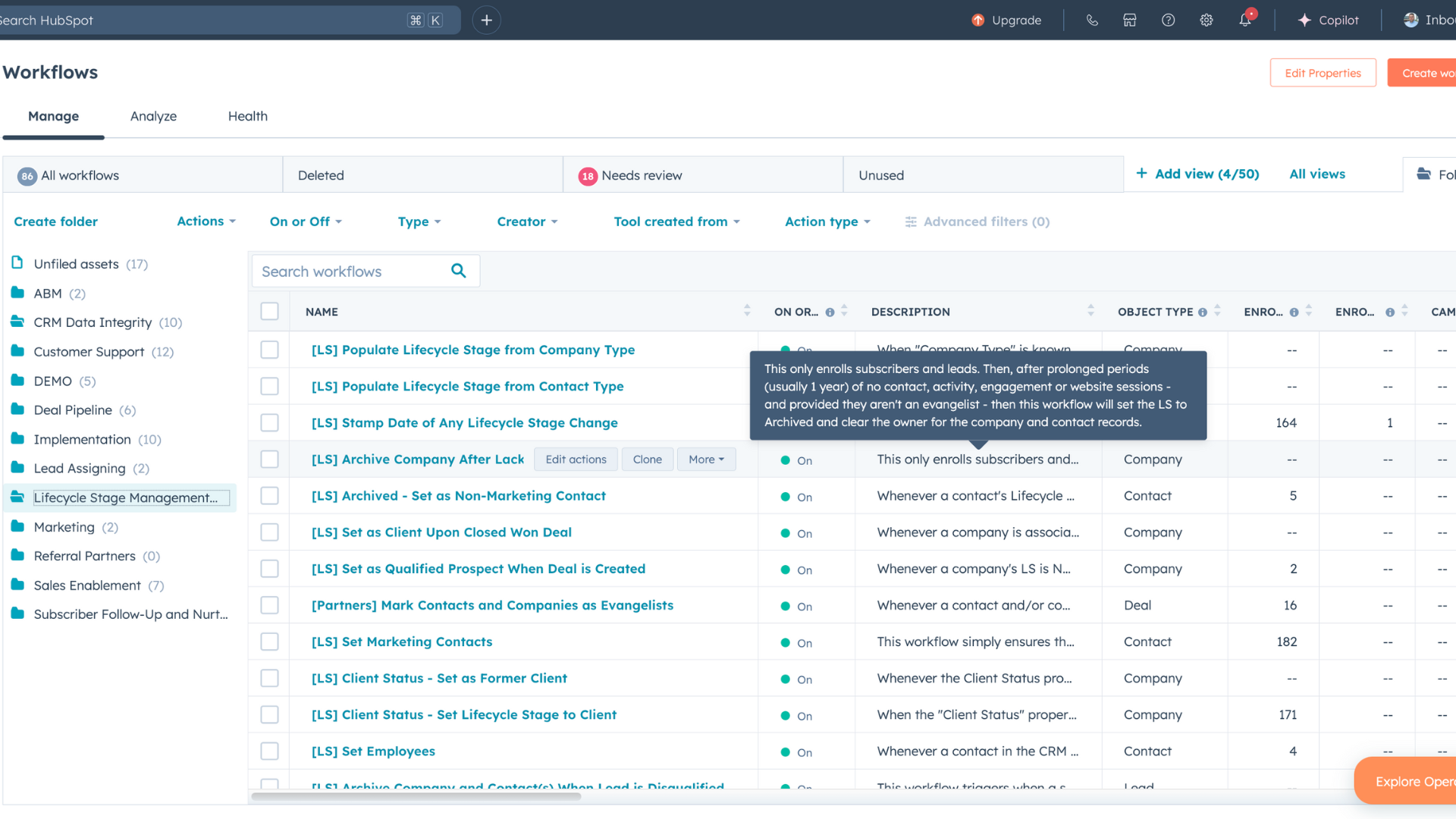Open the Action type filter dropdown
Image resolution: width=1456 pixels, height=819 pixels.
[827, 221]
